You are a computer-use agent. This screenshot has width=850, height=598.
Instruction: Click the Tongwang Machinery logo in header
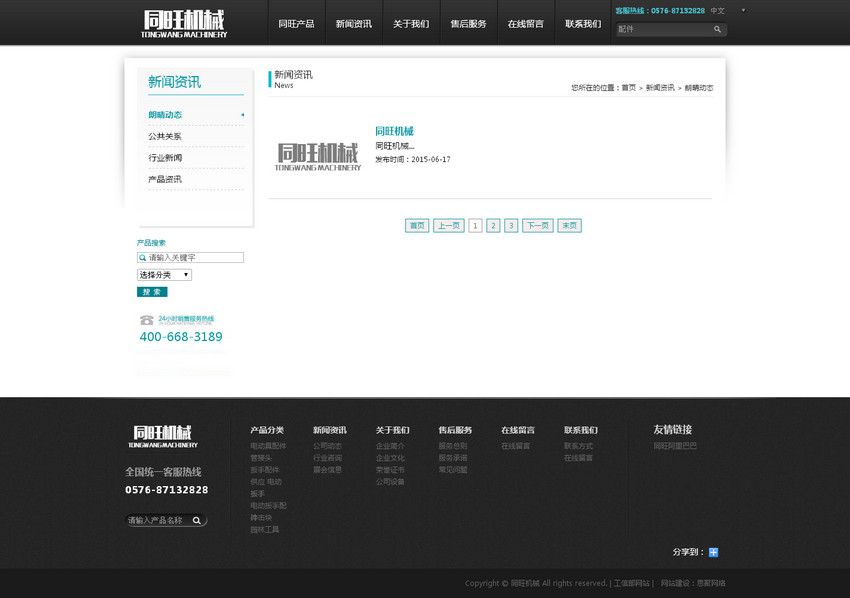[184, 23]
